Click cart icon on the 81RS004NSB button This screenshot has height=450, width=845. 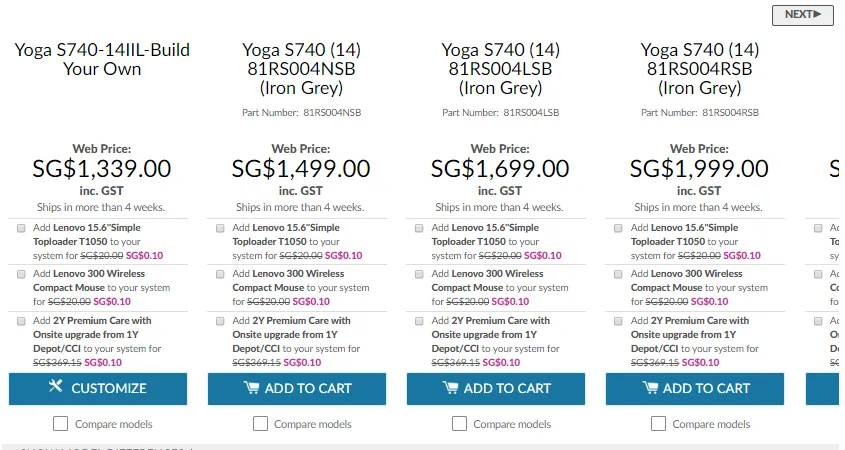click(251, 388)
